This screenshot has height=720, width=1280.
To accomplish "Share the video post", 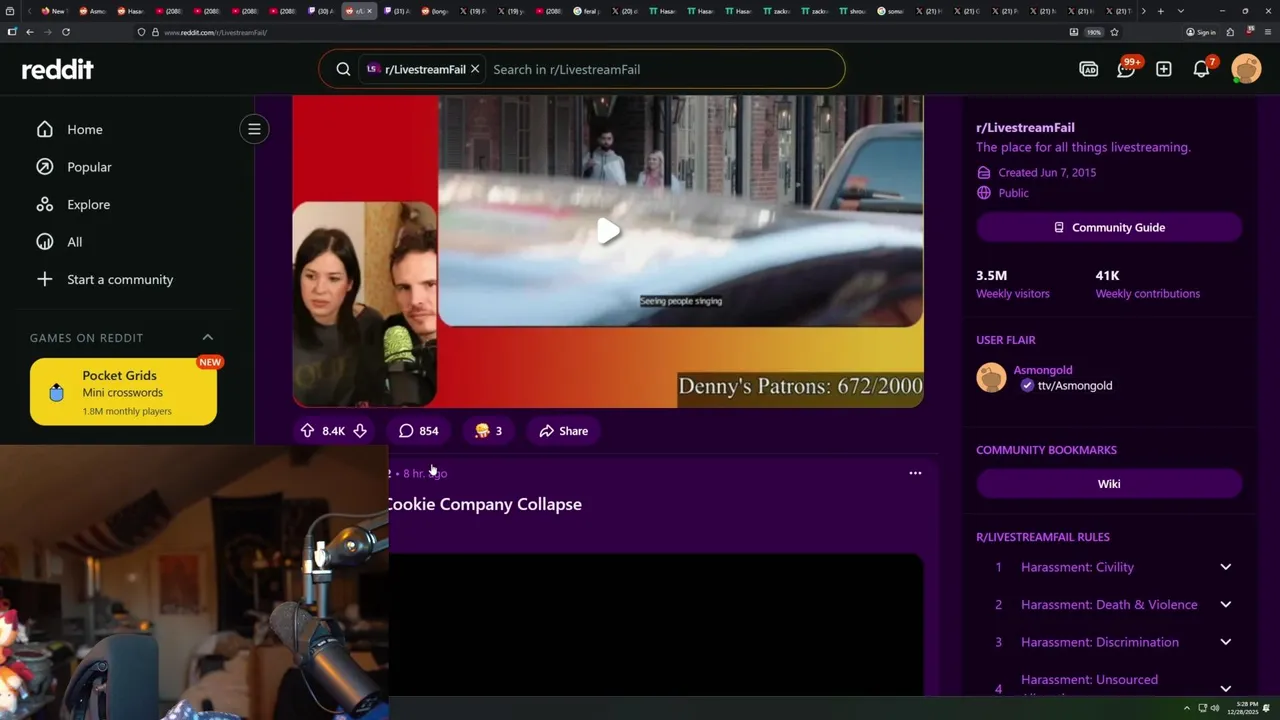I will [563, 431].
